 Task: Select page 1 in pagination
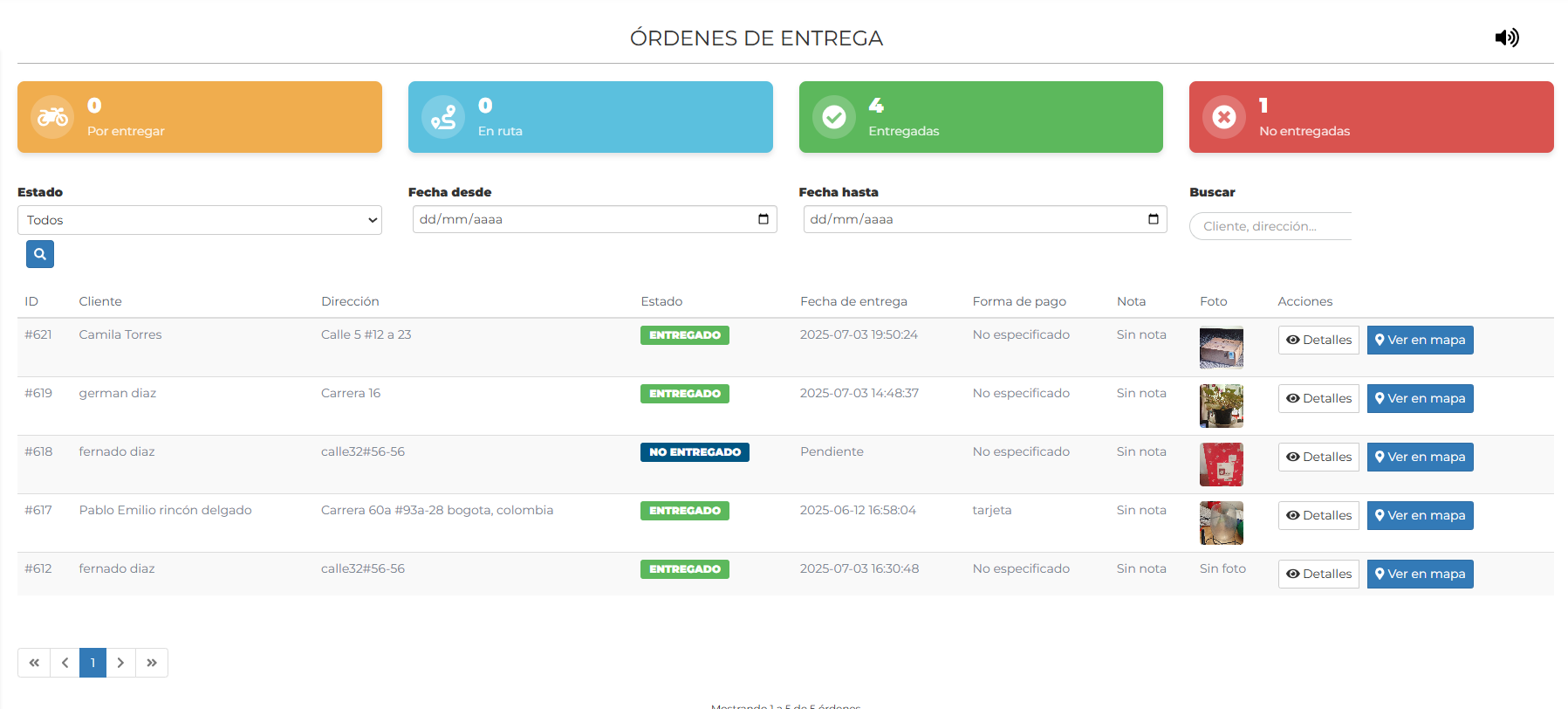coord(92,663)
